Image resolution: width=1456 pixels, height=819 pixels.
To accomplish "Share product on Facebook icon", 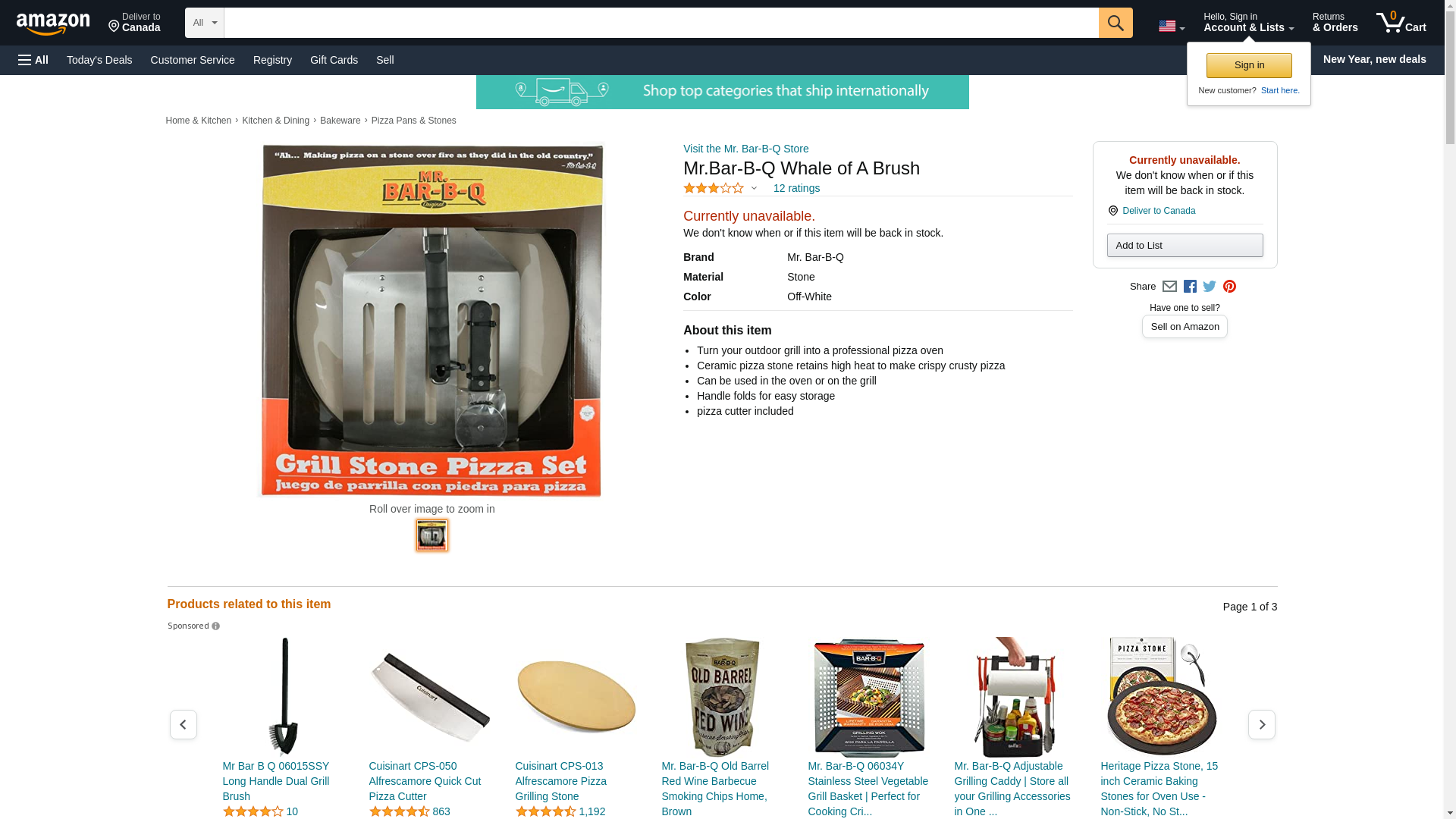I will tap(1190, 287).
